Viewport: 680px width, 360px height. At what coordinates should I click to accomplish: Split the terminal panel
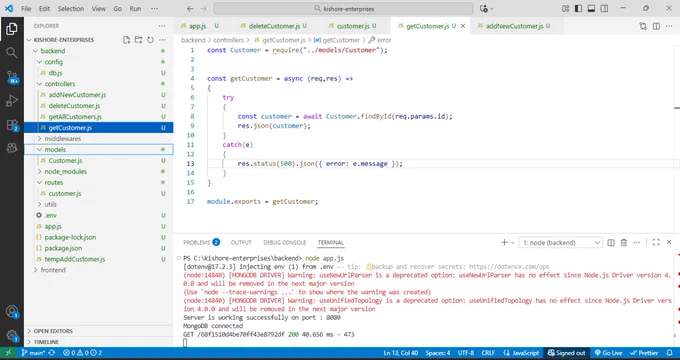click(x=611, y=242)
